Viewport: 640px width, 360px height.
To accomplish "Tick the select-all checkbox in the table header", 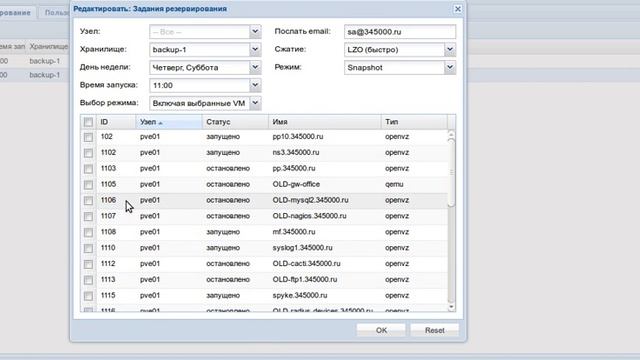I will (88, 122).
